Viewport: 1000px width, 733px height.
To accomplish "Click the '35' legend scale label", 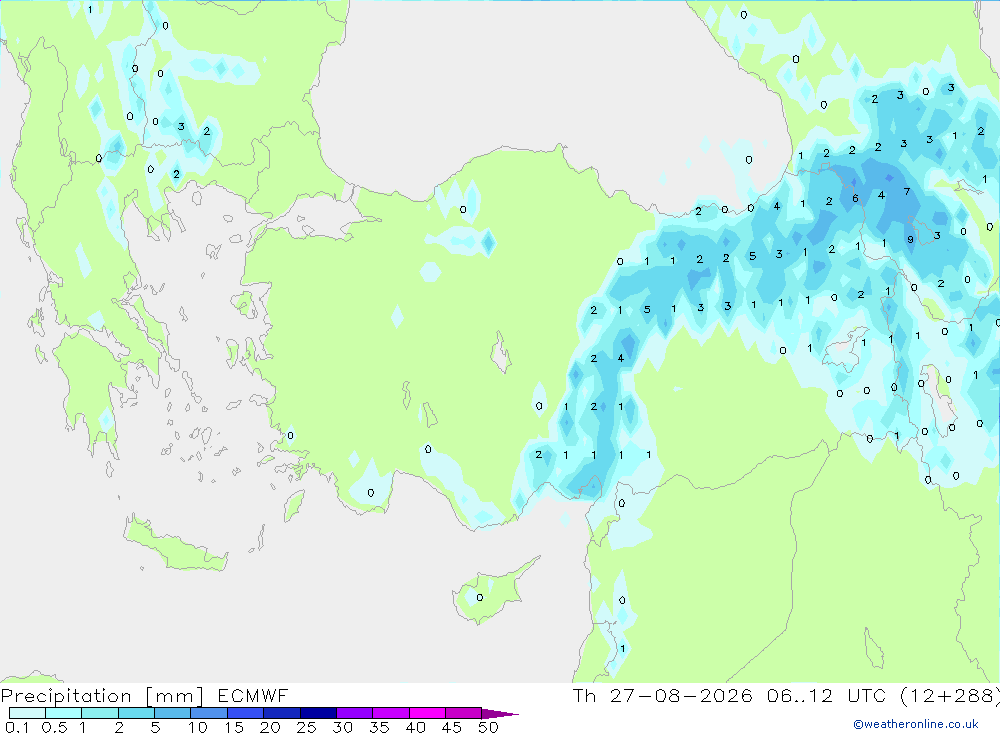I will [379, 727].
